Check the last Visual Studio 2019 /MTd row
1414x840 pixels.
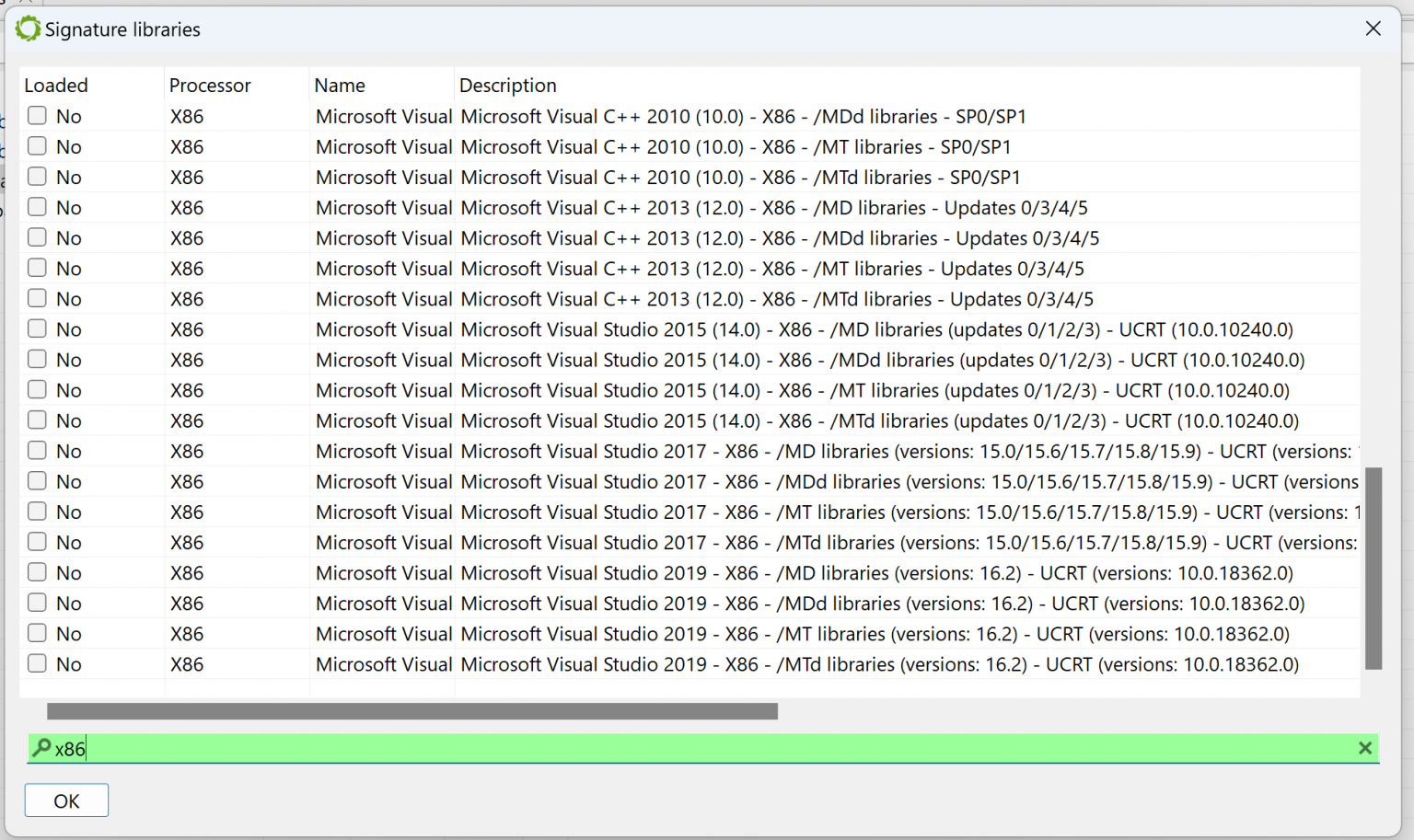pos(37,663)
